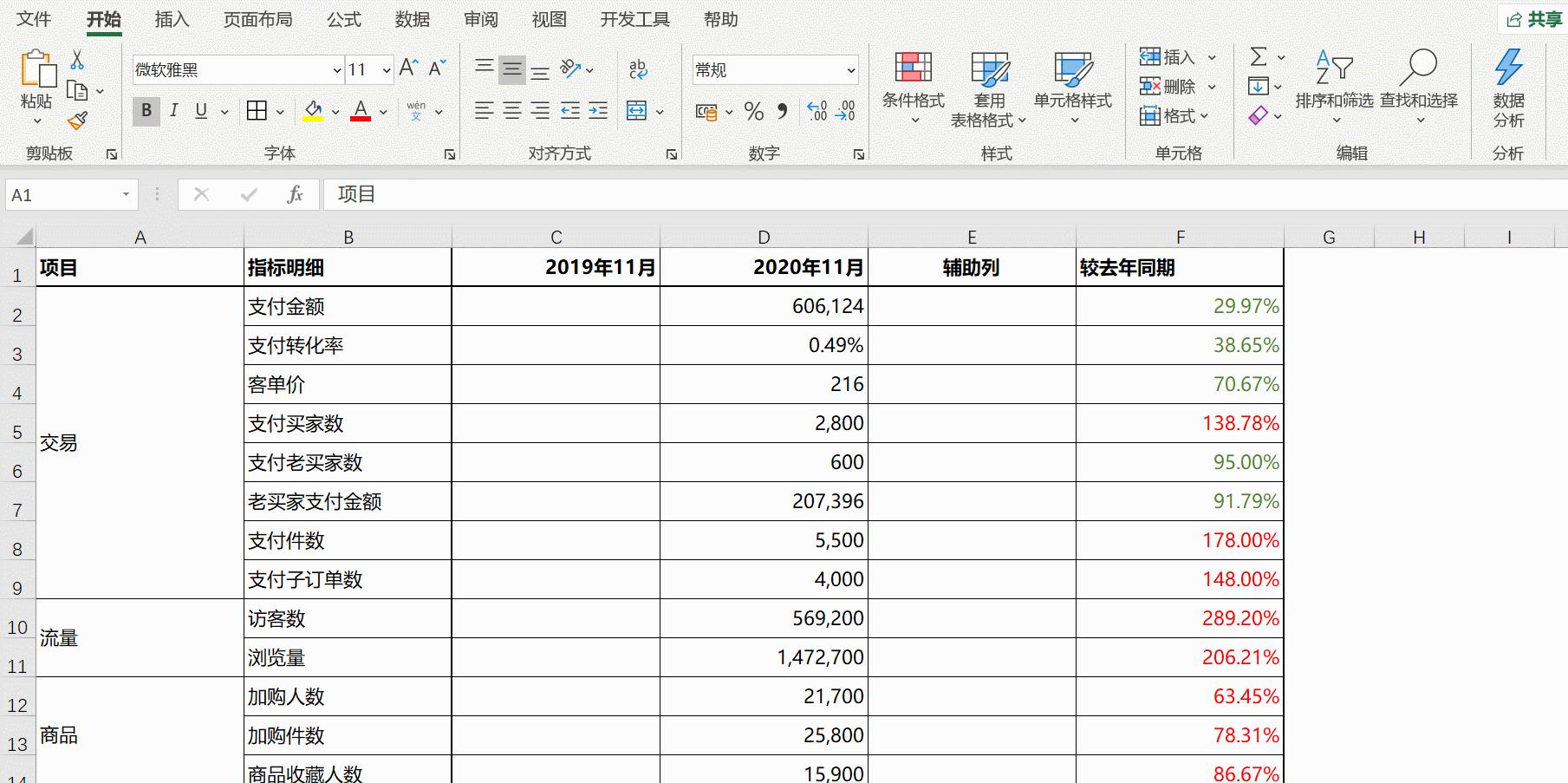Switch to the 数据 ribbon tab
Image resolution: width=1568 pixels, height=783 pixels.
411,19
